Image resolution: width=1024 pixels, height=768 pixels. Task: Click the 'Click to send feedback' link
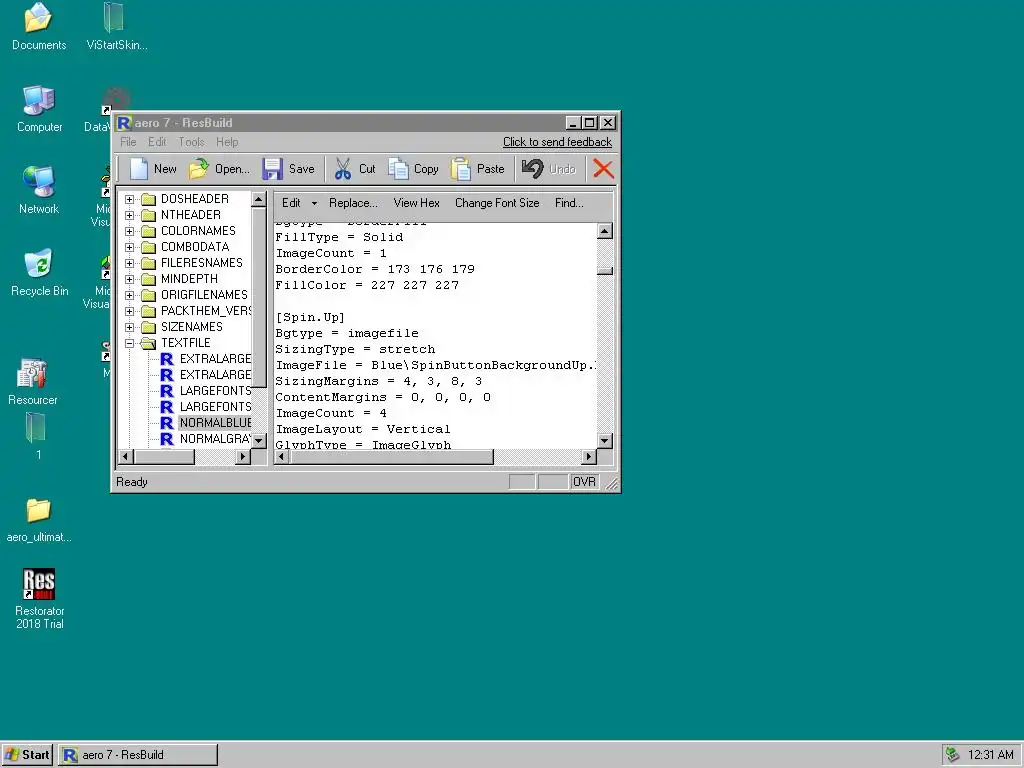(x=557, y=142)
